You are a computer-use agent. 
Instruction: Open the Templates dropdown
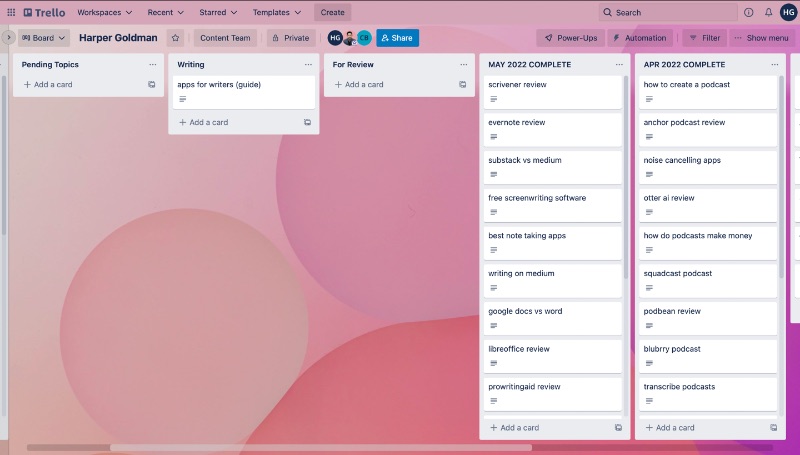277,12
